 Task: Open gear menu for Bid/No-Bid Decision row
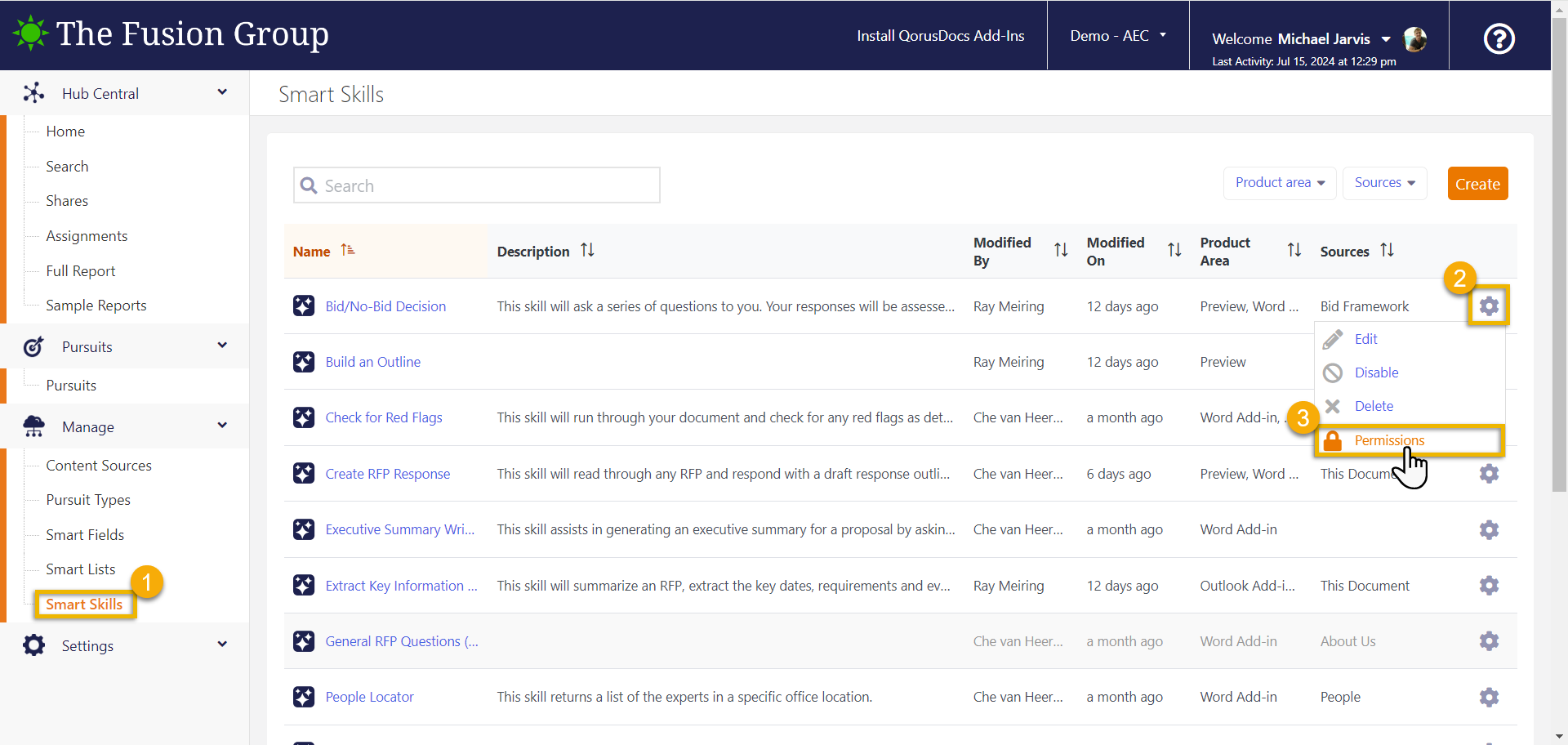pos(1489,306)
